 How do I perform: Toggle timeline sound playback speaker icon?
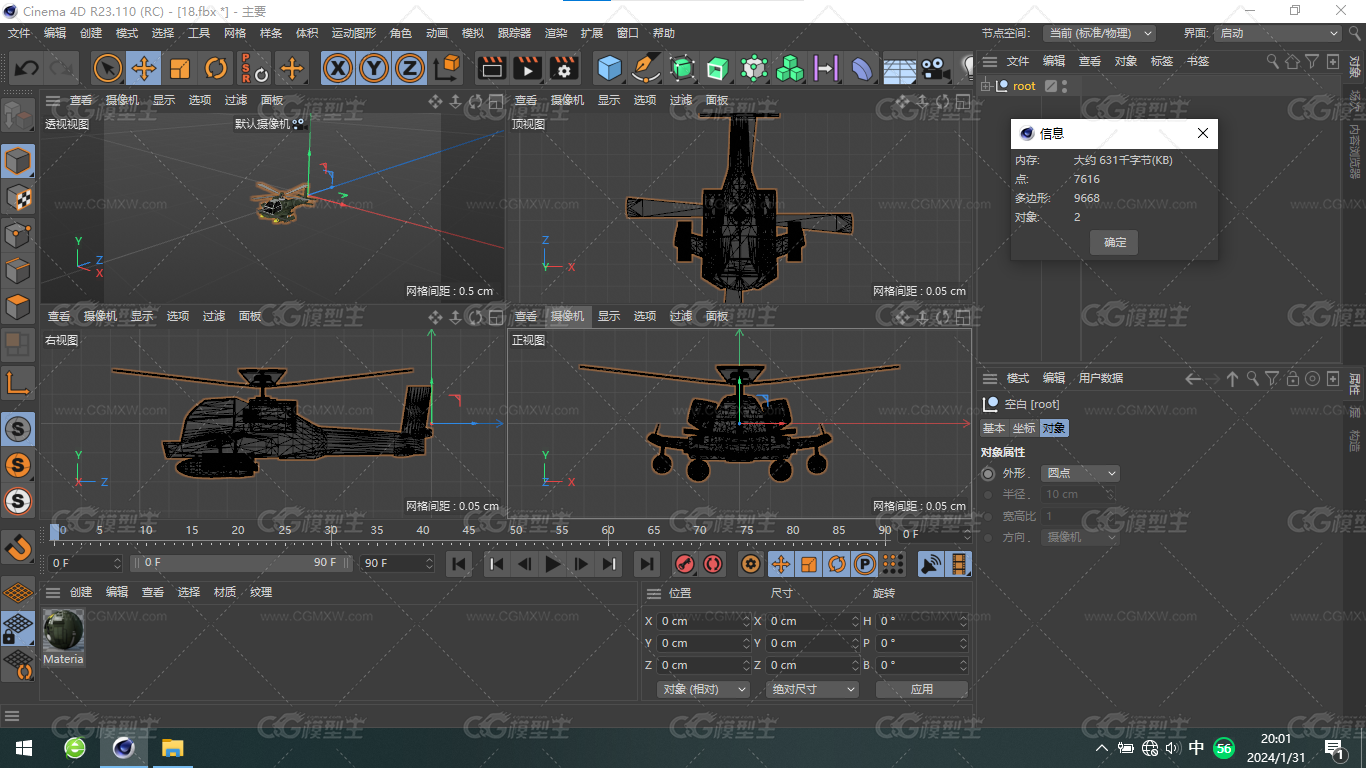point(931,565)
